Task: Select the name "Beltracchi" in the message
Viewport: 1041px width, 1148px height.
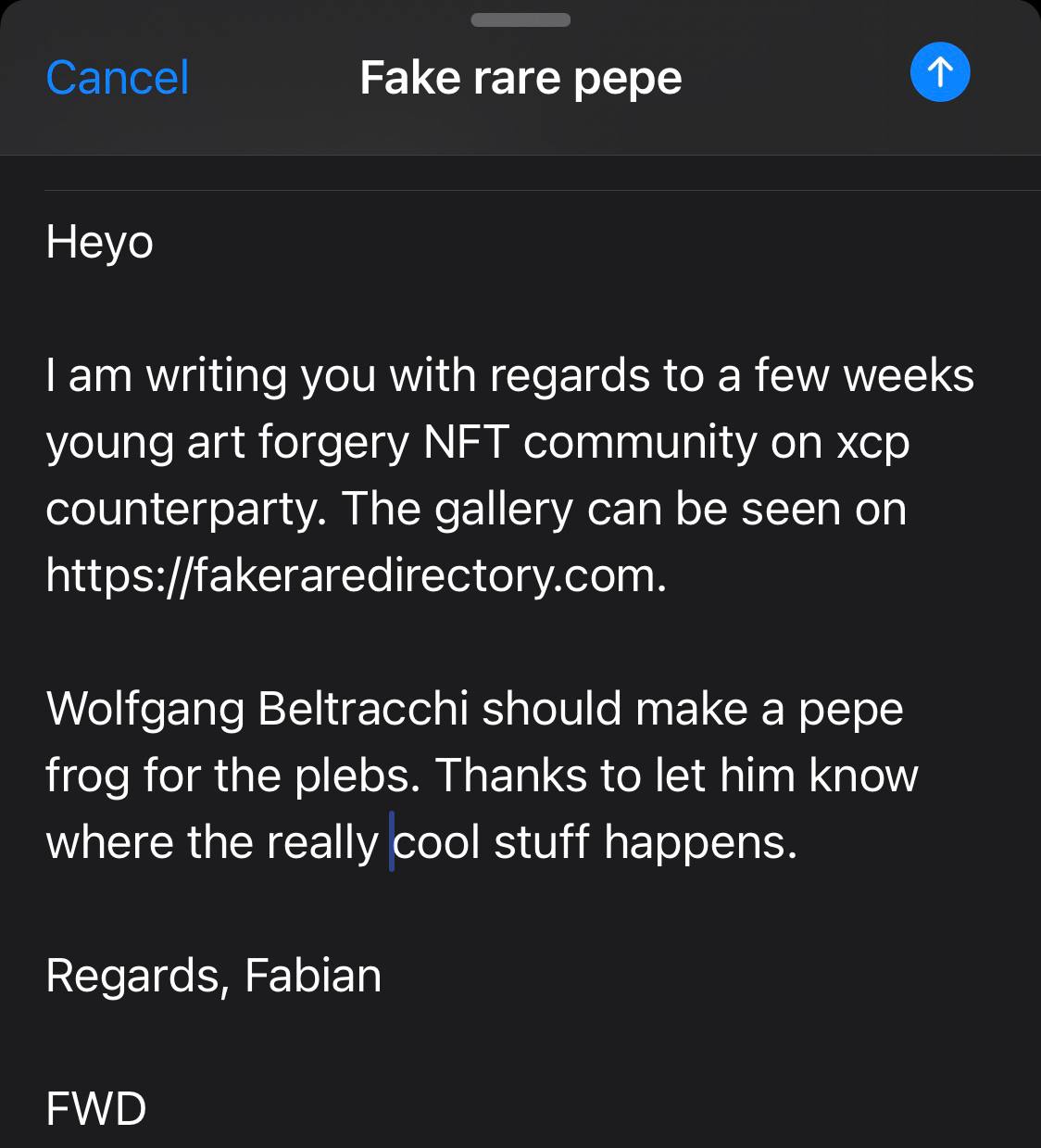Action: click(363, 709)
